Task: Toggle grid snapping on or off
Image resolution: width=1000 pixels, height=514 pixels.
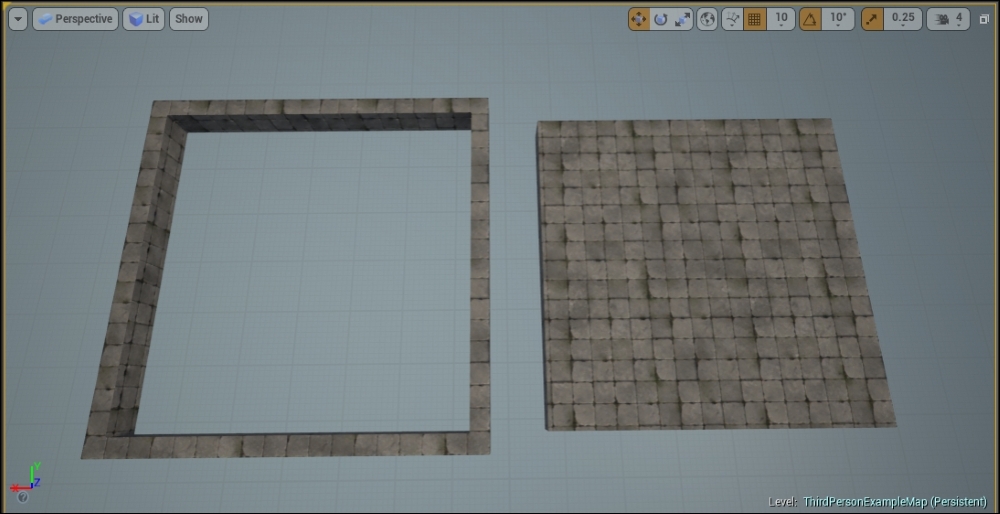Action: (756, 19)
